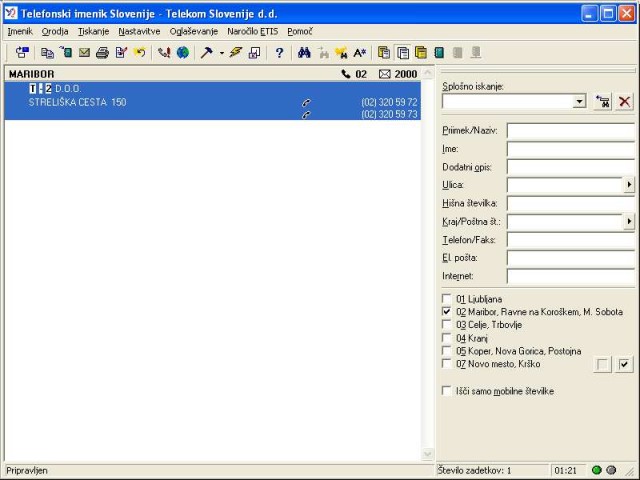Click the first toolbar icon with blue screens
This screenshot has width=640, height=480.
[22, 52]
